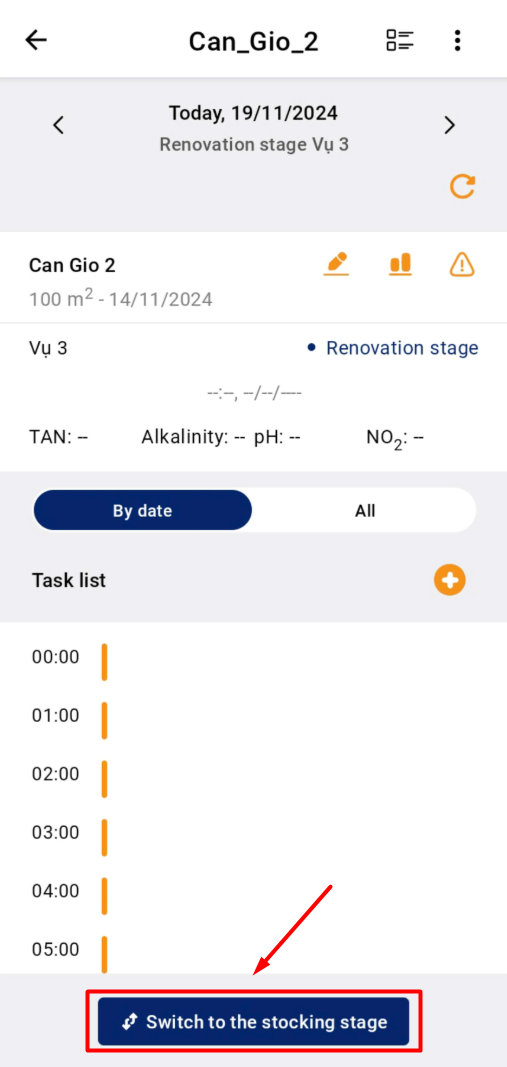Select the 03:00 time slot marker
The image size is (507, 1067).
click(105, 838)
